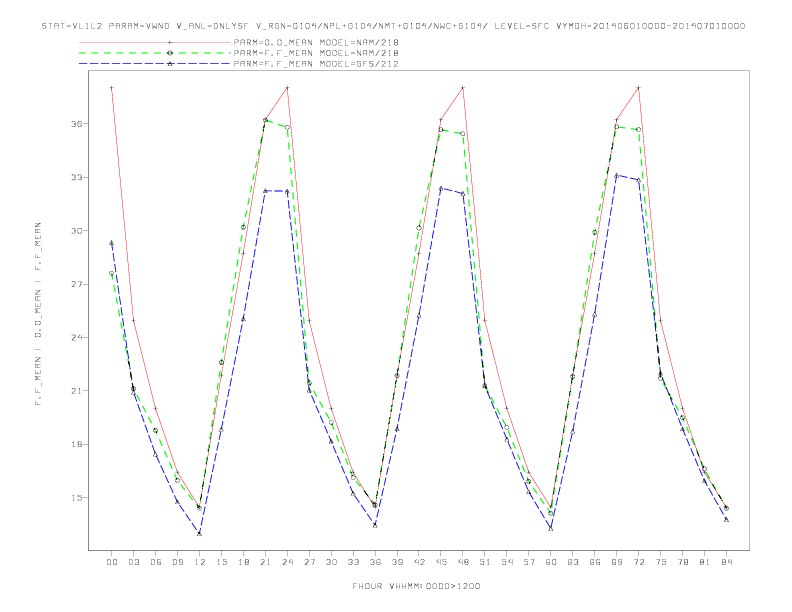Select the green legend entry PARM=F.F_MEAN MODEL=NAM/218
792x612 pixels.
coord(316,53)
